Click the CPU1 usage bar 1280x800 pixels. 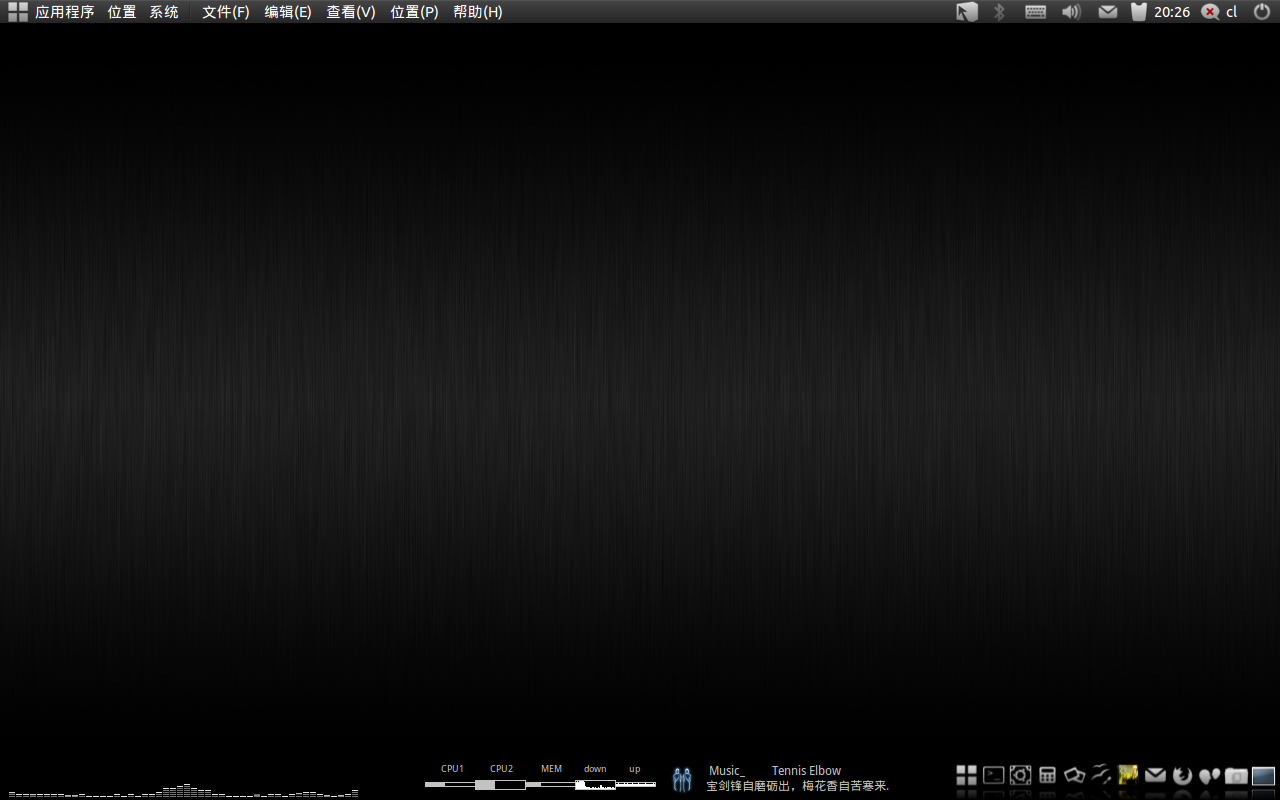coord(450,785)
